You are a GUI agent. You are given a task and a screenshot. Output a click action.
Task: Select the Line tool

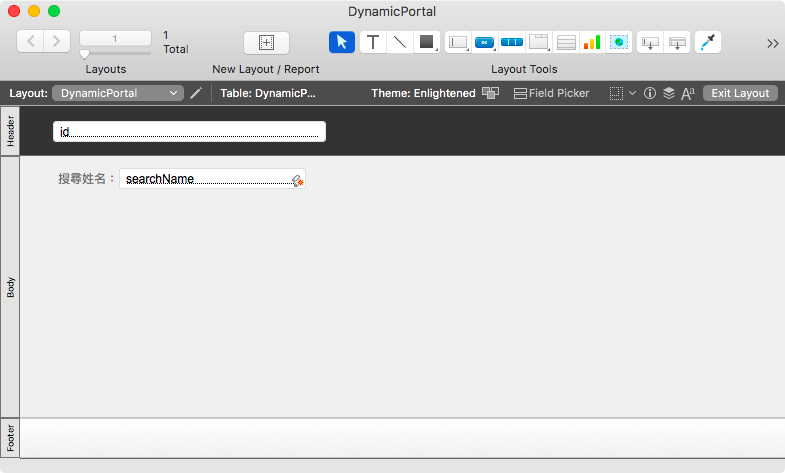point(400,42)
